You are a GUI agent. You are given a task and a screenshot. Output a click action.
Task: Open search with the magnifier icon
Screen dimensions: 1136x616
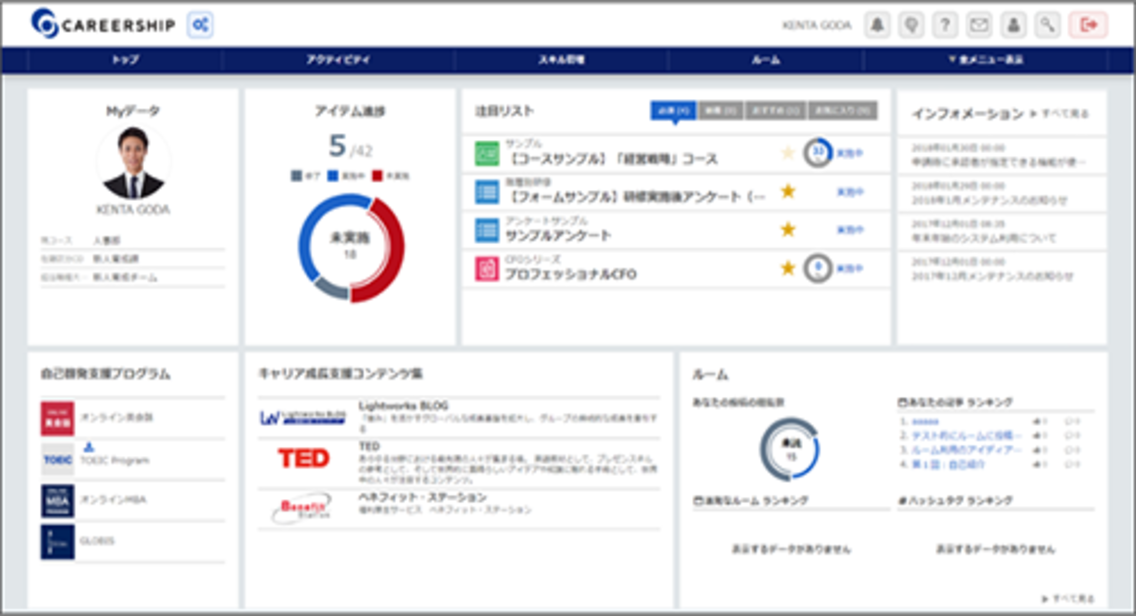click(1047, 25)
